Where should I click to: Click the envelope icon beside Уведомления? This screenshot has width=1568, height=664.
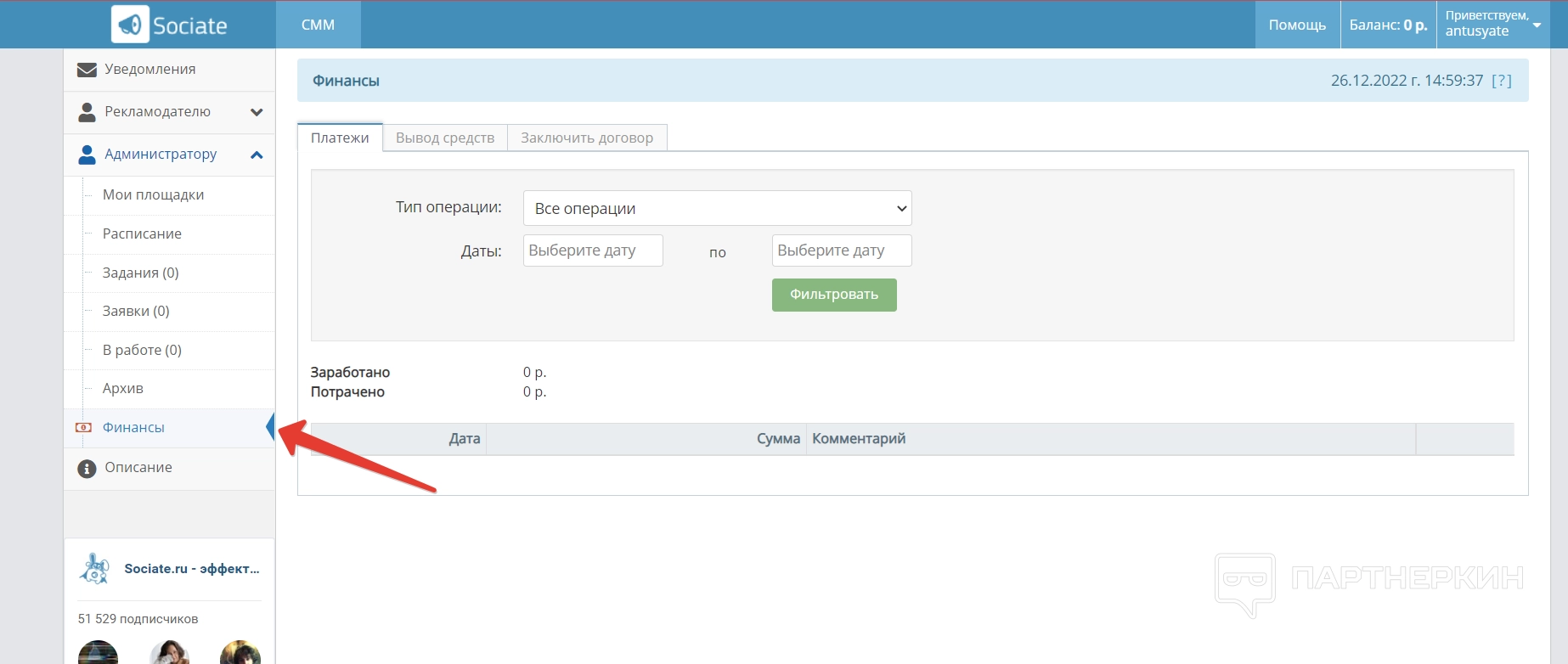pos(87,70)
